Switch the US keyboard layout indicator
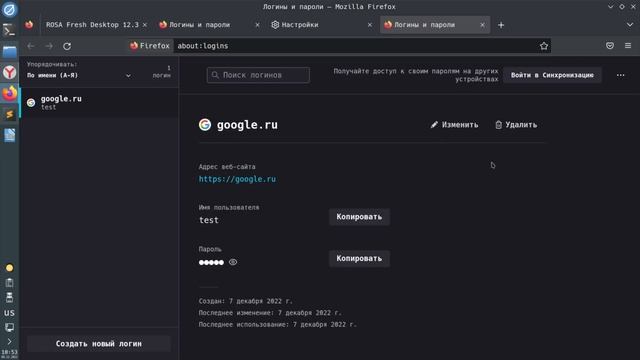 (9, 313)
